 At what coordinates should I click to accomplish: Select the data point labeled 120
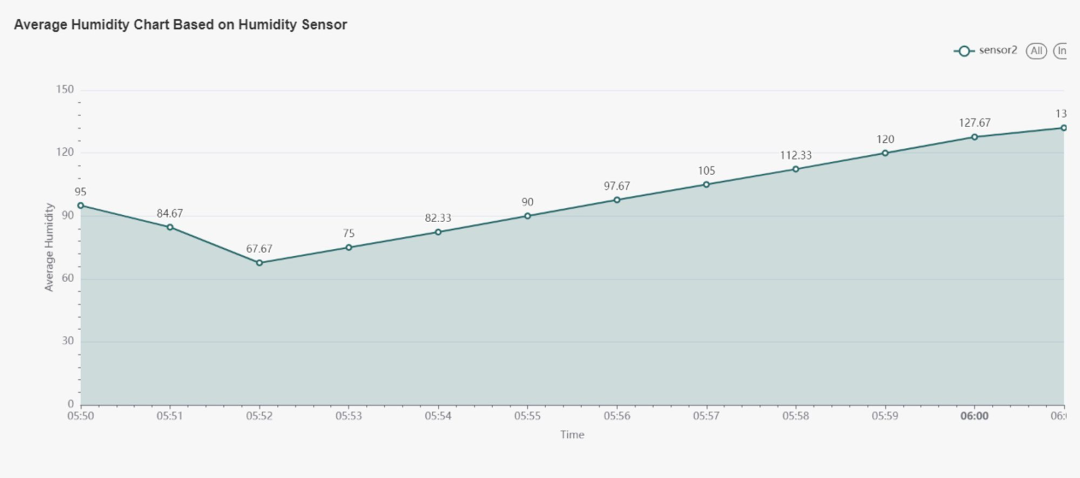tap(885, 153)
